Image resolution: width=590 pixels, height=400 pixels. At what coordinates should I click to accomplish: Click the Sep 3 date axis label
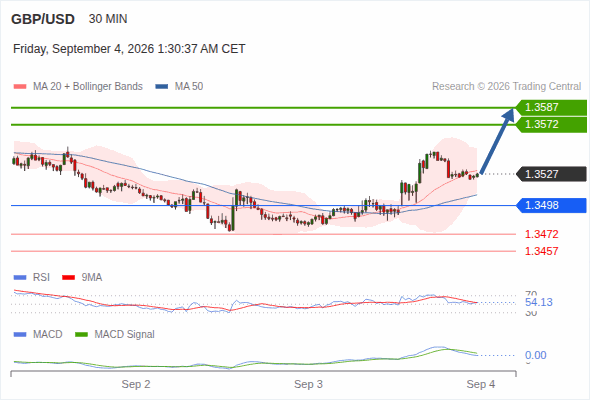(x=308, y=384)
